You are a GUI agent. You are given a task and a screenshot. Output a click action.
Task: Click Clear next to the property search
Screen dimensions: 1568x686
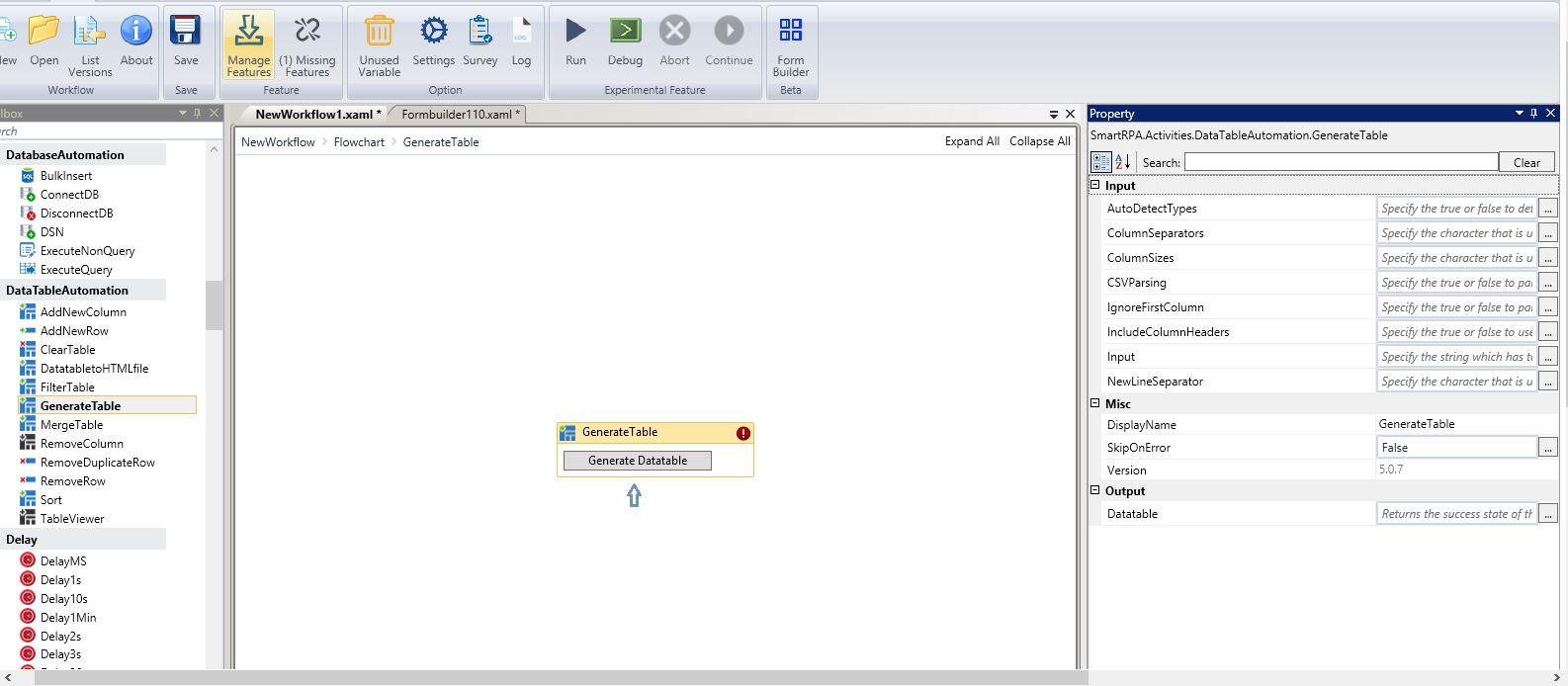tap(1526, 162)
